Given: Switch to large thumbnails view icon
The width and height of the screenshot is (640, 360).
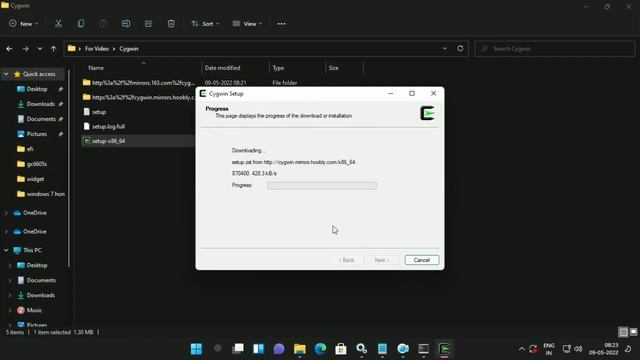Looking at the screenshot, I should click(633, 332).
